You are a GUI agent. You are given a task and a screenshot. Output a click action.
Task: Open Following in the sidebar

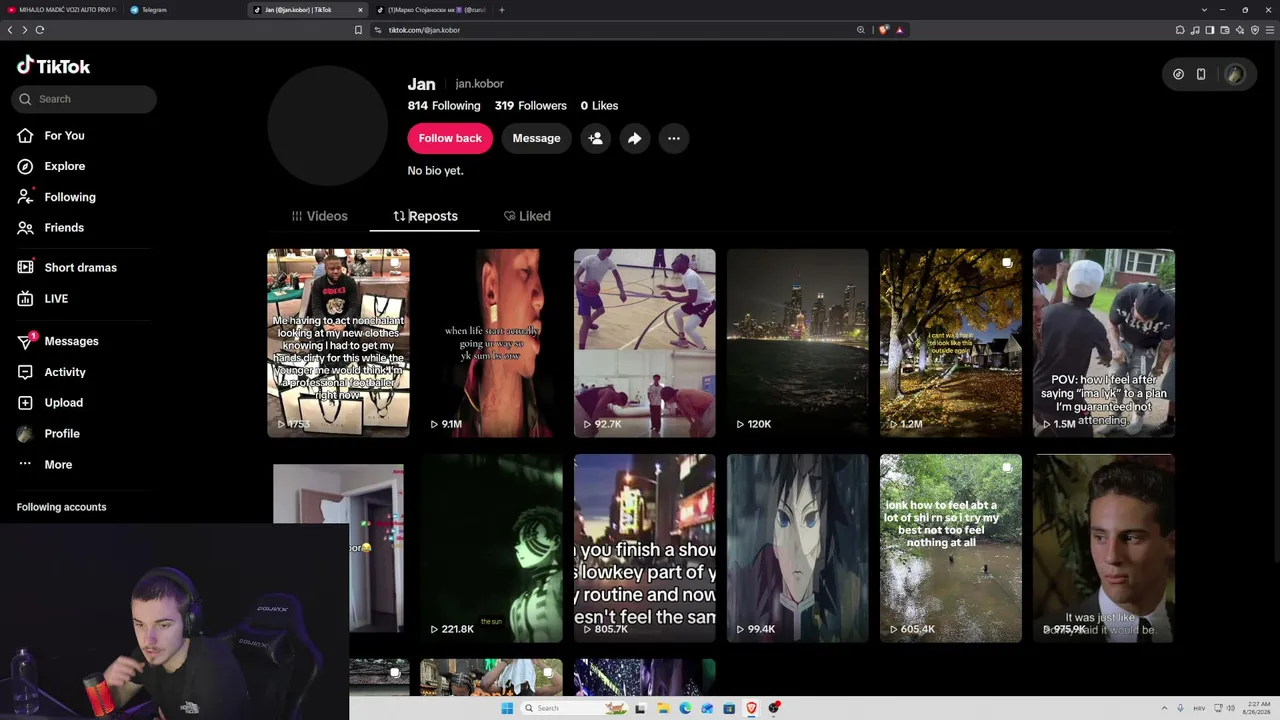[x=56, y=197]
